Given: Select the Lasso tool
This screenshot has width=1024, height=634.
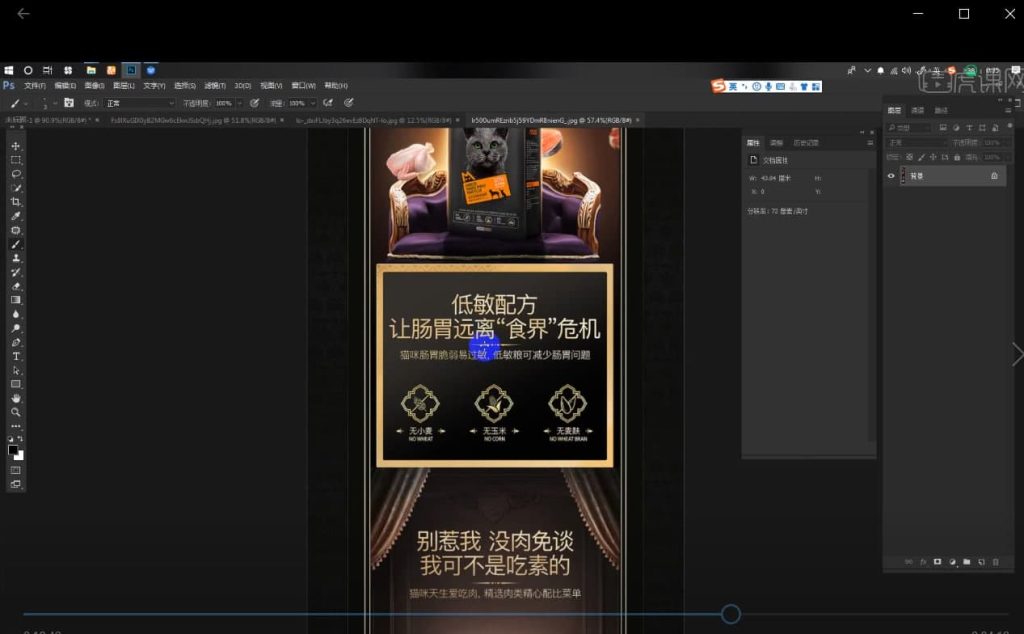Looking at the screenshot, I should (x=16, y=174).
